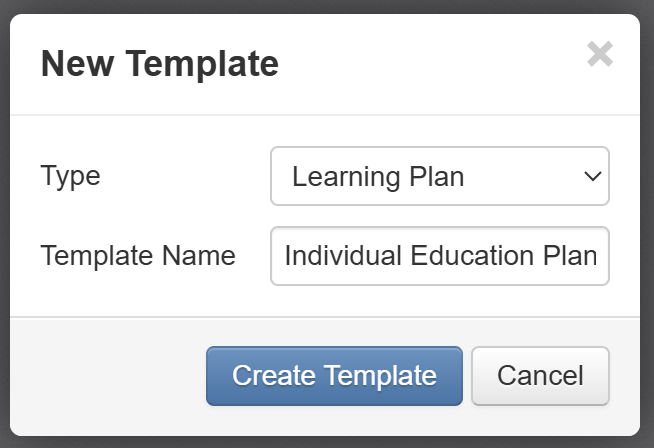This screenshot has height=448, width=654.
Task: Select the Learning Plan value text
Action: click(x=378, y=177)
